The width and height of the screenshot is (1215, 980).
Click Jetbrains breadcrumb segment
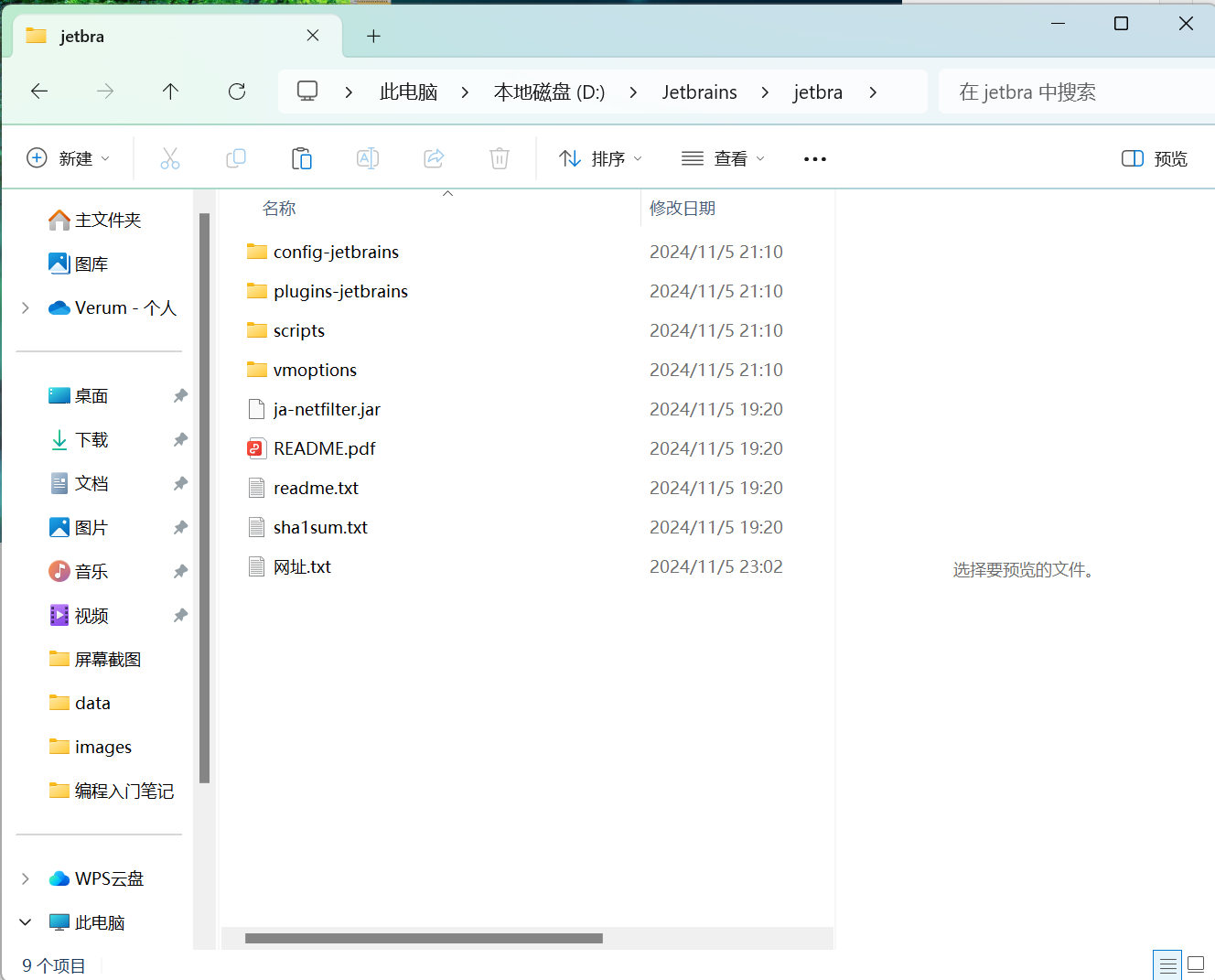pos(700,92)
